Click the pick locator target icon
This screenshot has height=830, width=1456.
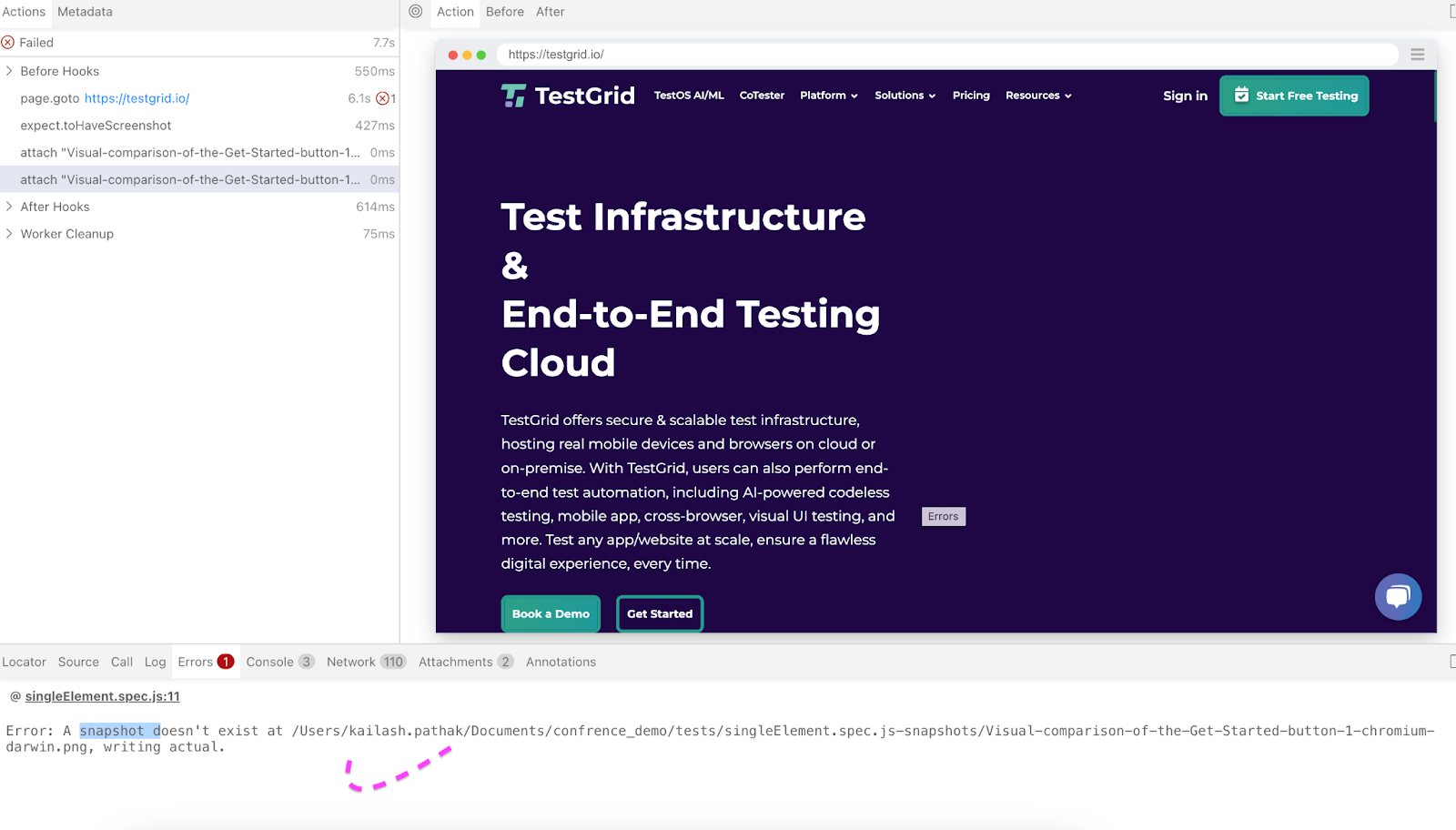tap(416, 12)
